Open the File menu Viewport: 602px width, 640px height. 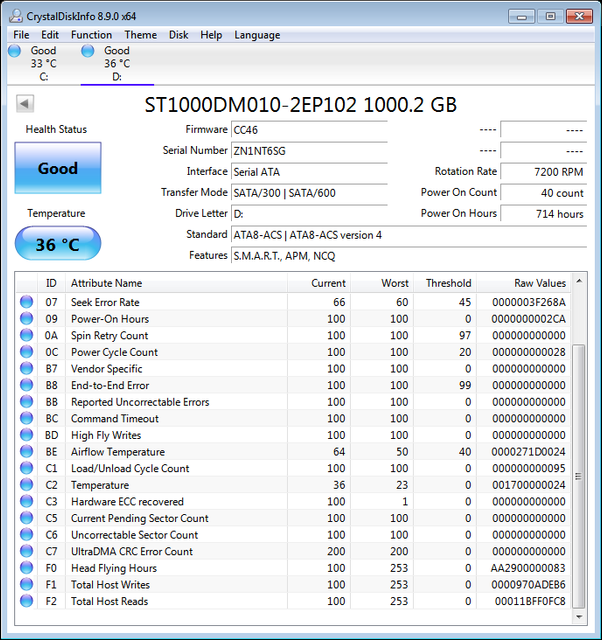[21, 35]
